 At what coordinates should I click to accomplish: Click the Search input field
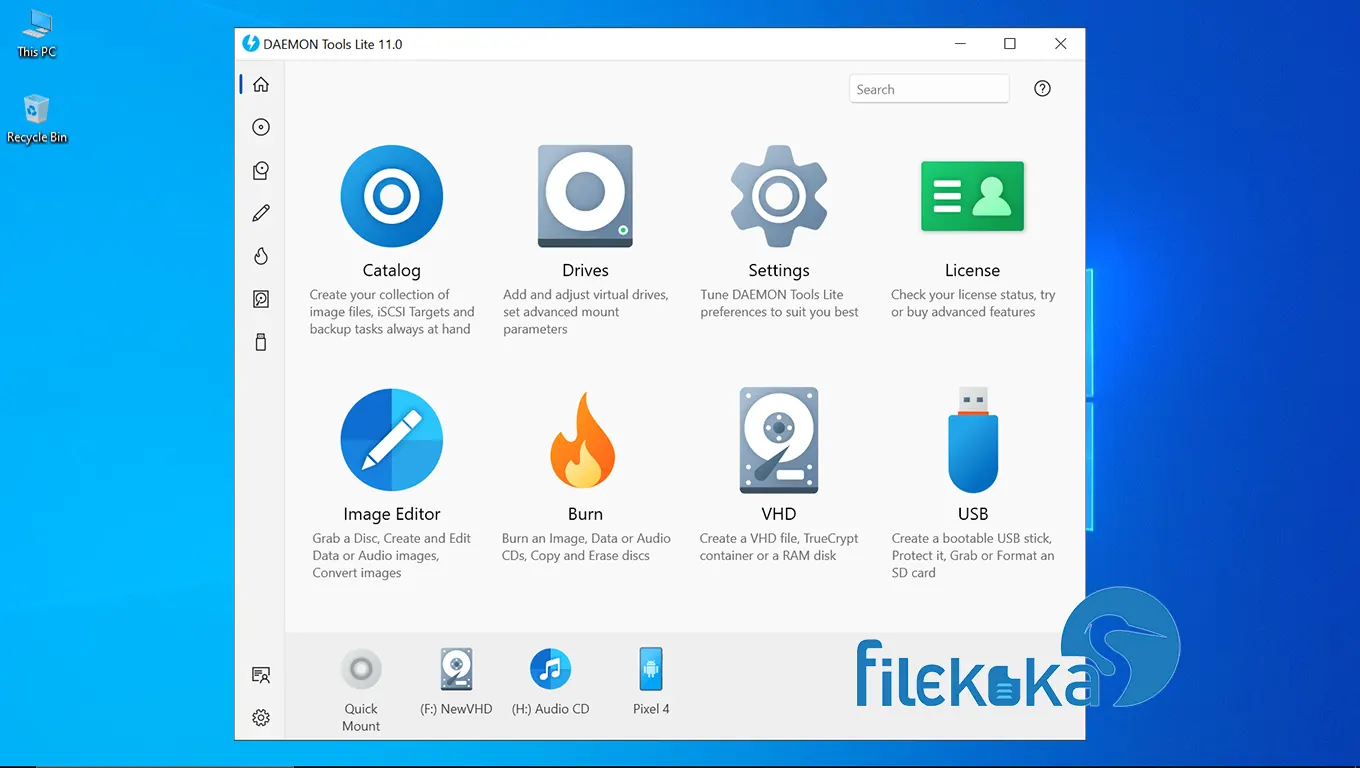pyautogui.click(x=929, y=89)
